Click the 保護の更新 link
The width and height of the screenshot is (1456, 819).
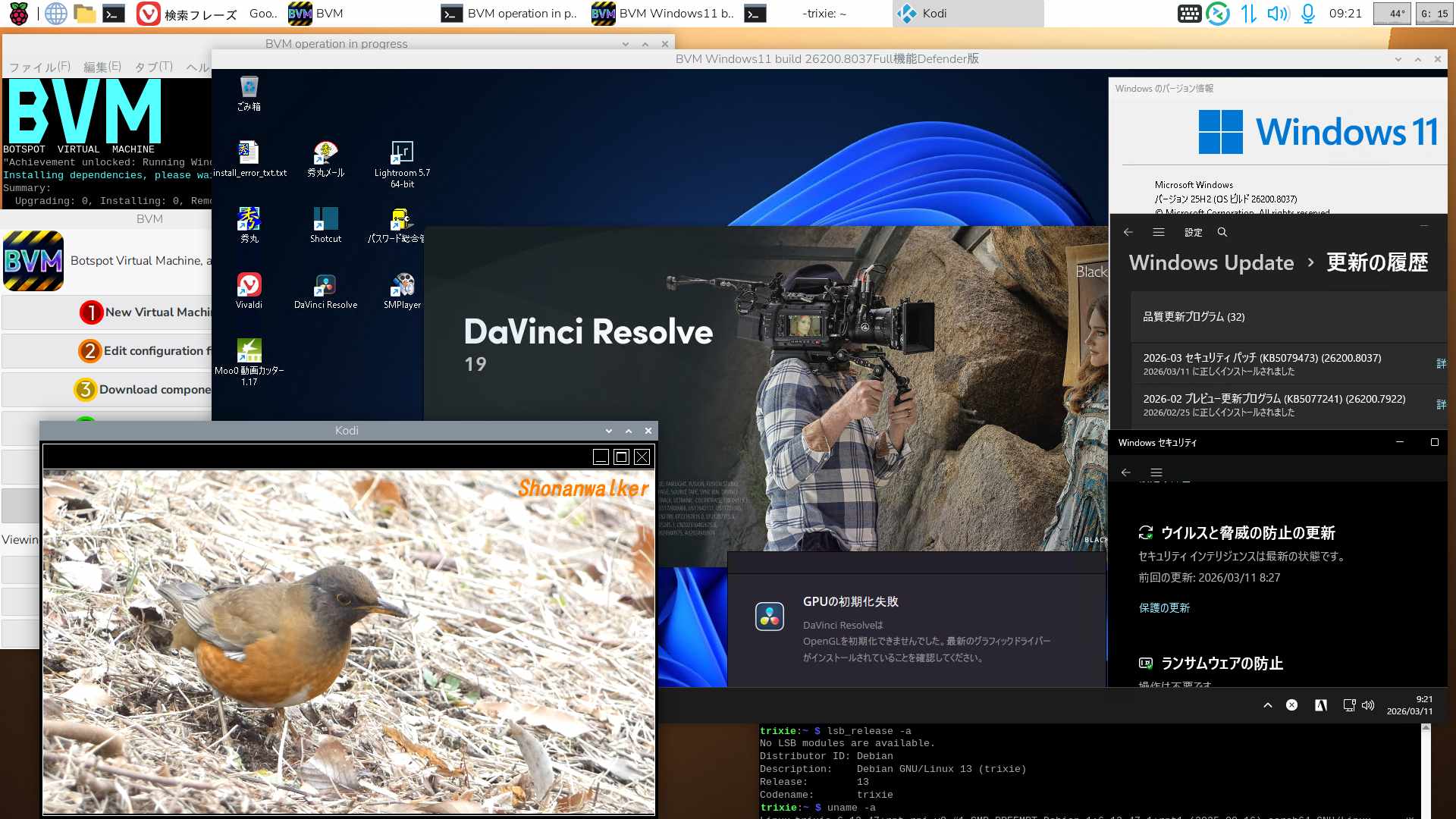click(1164, 607)
